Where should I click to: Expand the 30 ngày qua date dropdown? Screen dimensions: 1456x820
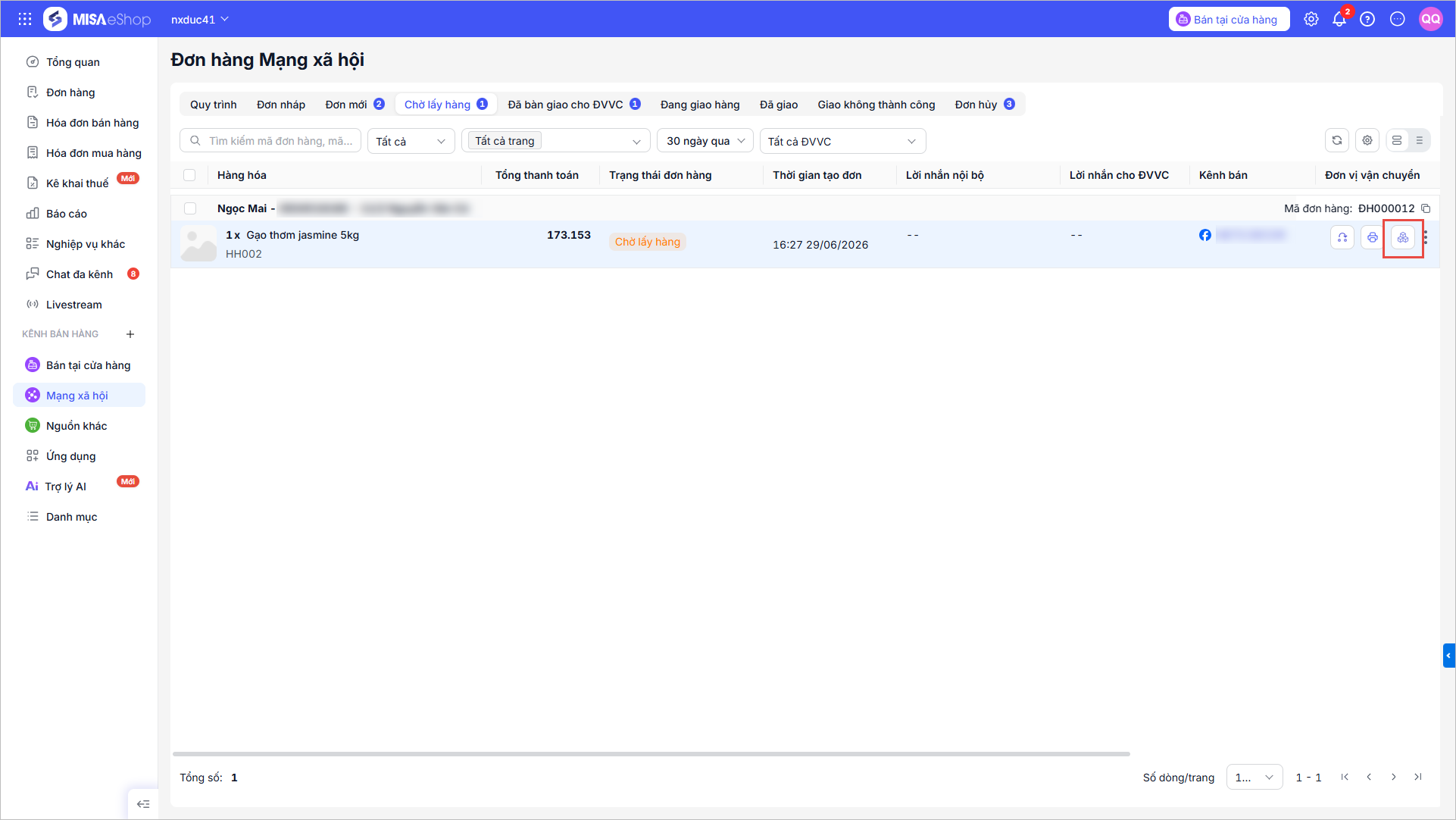(705, 141)
